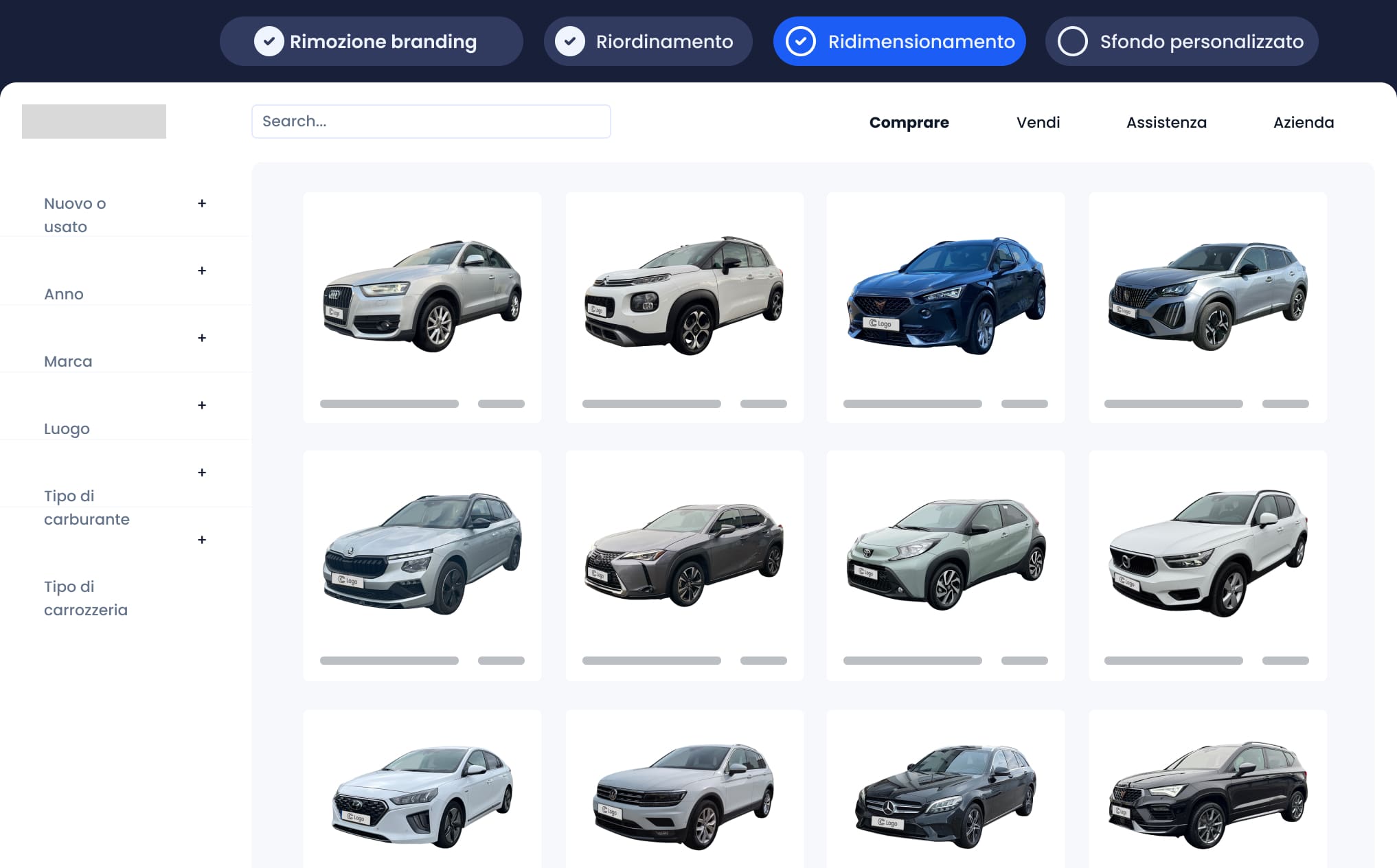This screenshot has width=1397, height=868.
Task: Select the Sfondo personalizzato pill label
Action: pyautogui.click(x=1202, y=42)
